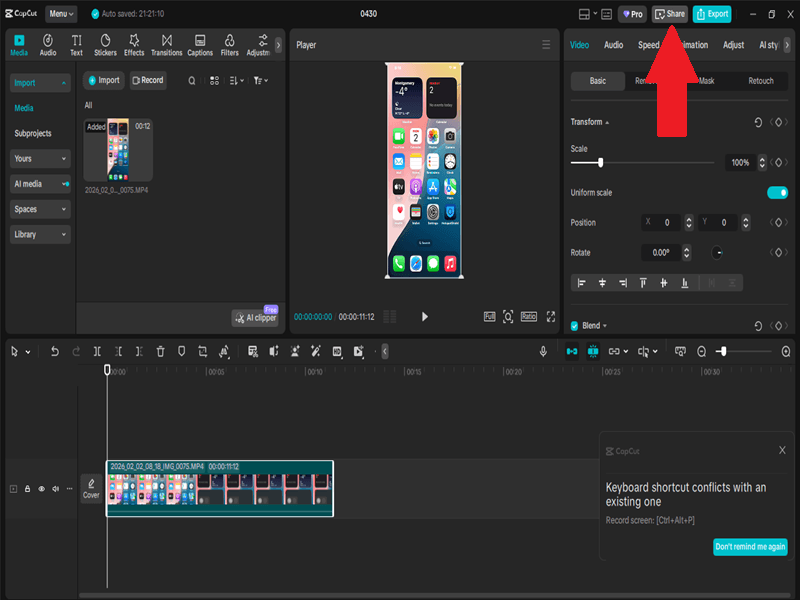Open the Text tool tab
The height and width of the screenshot is (600, 800).
(77, 45)
